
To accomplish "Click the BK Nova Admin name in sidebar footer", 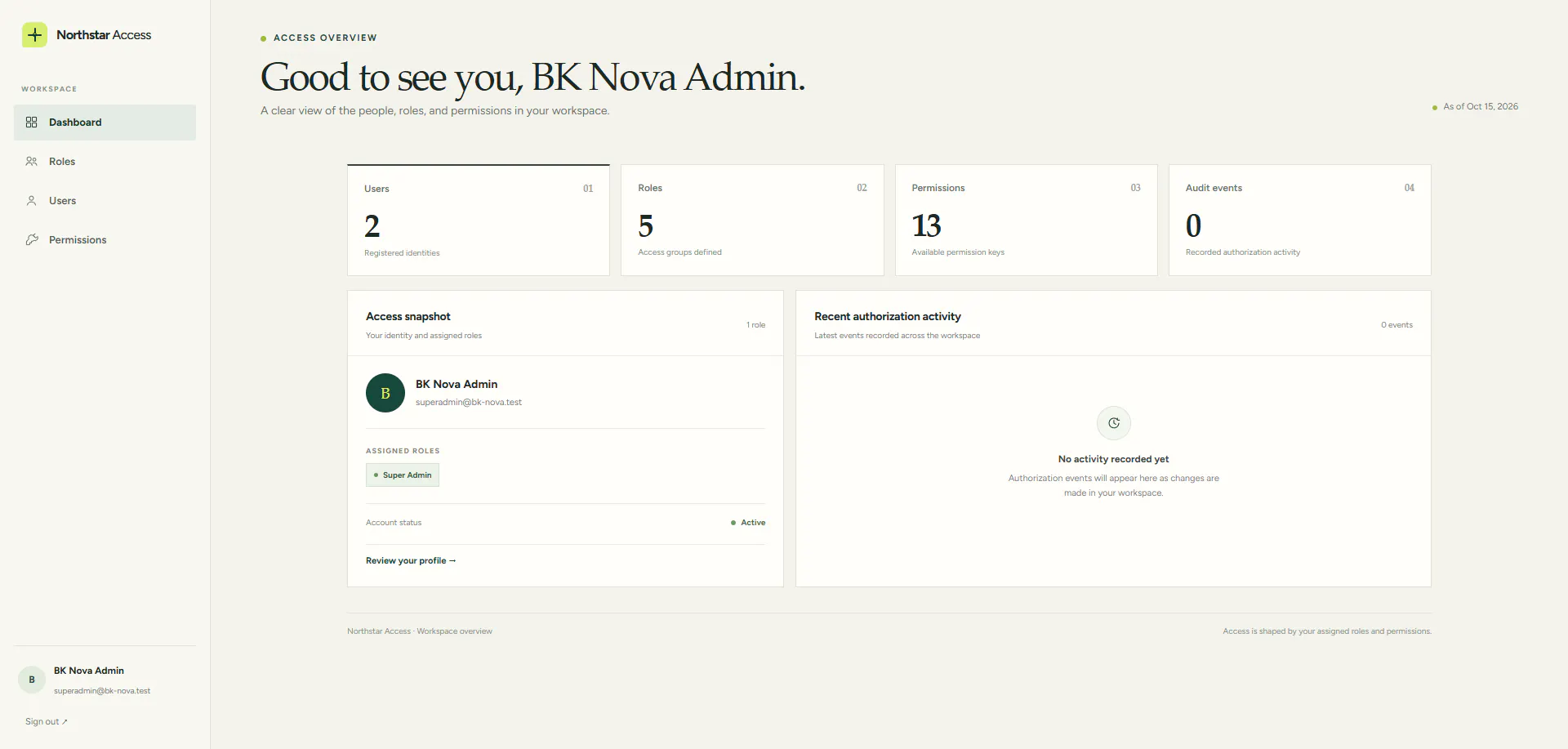I will click(x=89, y=671).
